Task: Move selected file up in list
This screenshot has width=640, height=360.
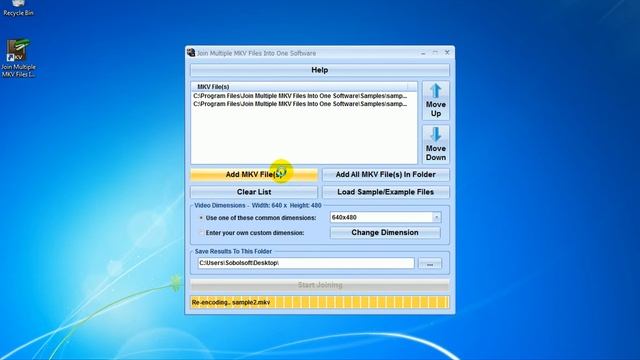Action: (x=436, y=100)
